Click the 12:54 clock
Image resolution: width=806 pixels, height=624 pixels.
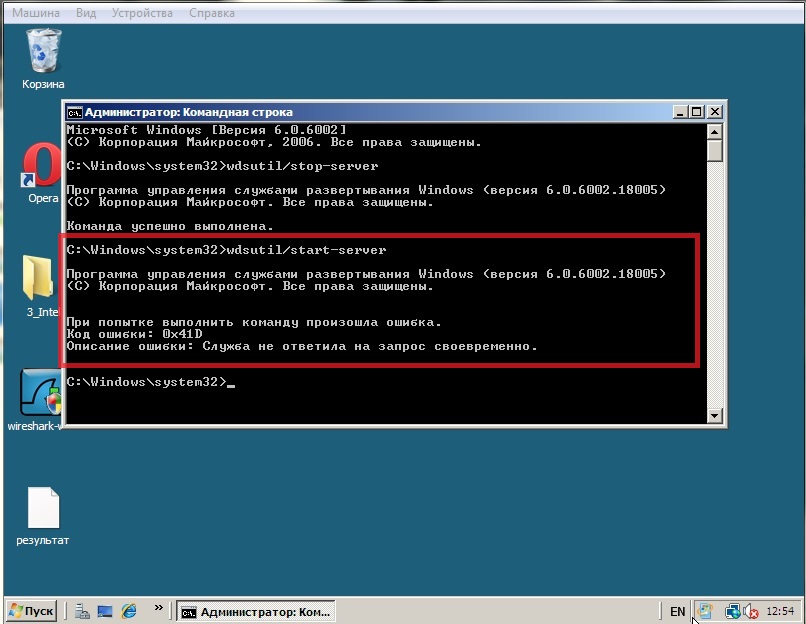[x=780, y=611]
